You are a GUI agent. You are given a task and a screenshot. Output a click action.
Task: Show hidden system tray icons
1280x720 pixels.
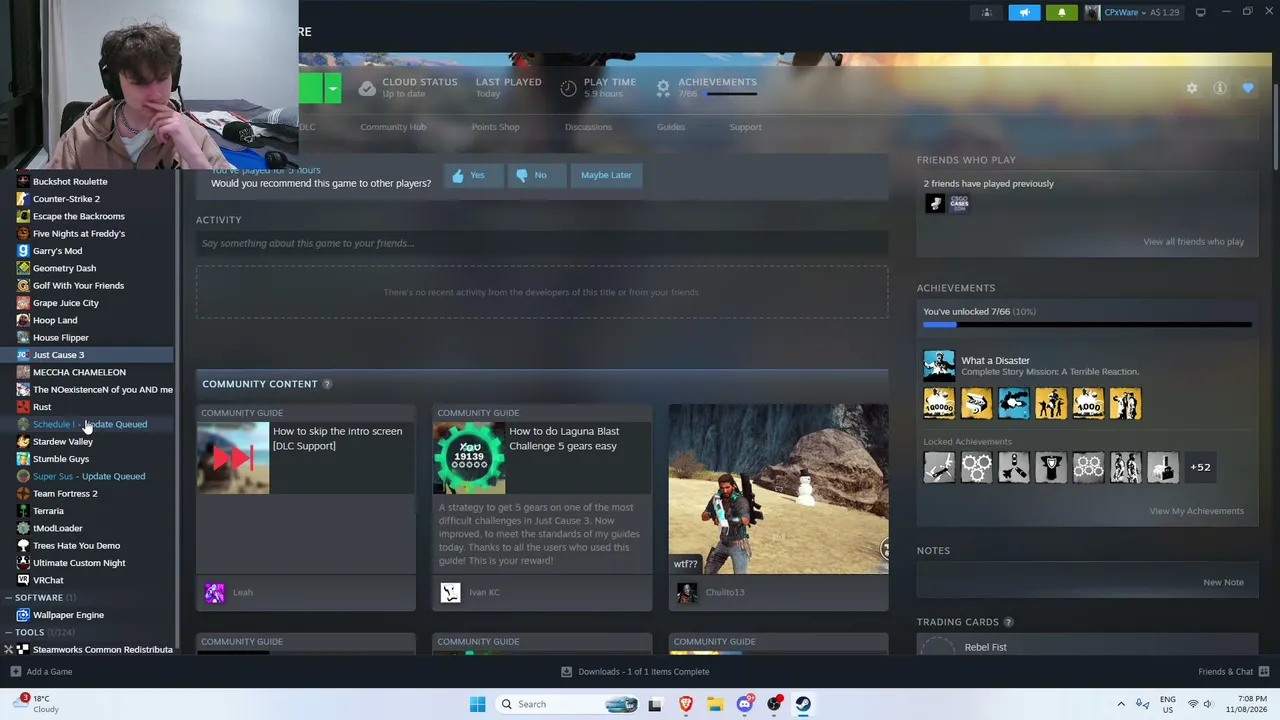(x=1121, y=704)
